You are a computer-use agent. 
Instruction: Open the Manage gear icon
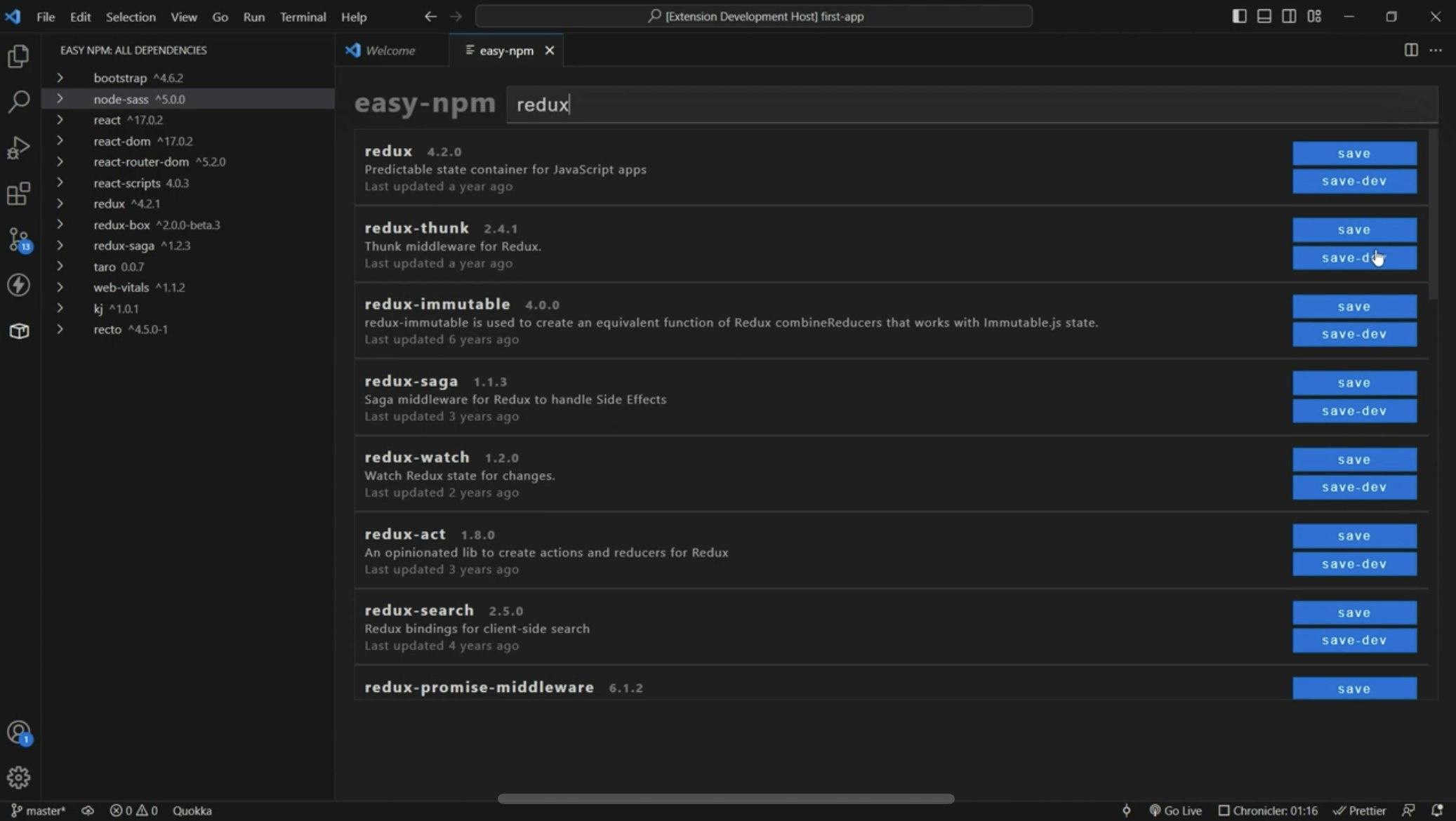pos(19,777)
